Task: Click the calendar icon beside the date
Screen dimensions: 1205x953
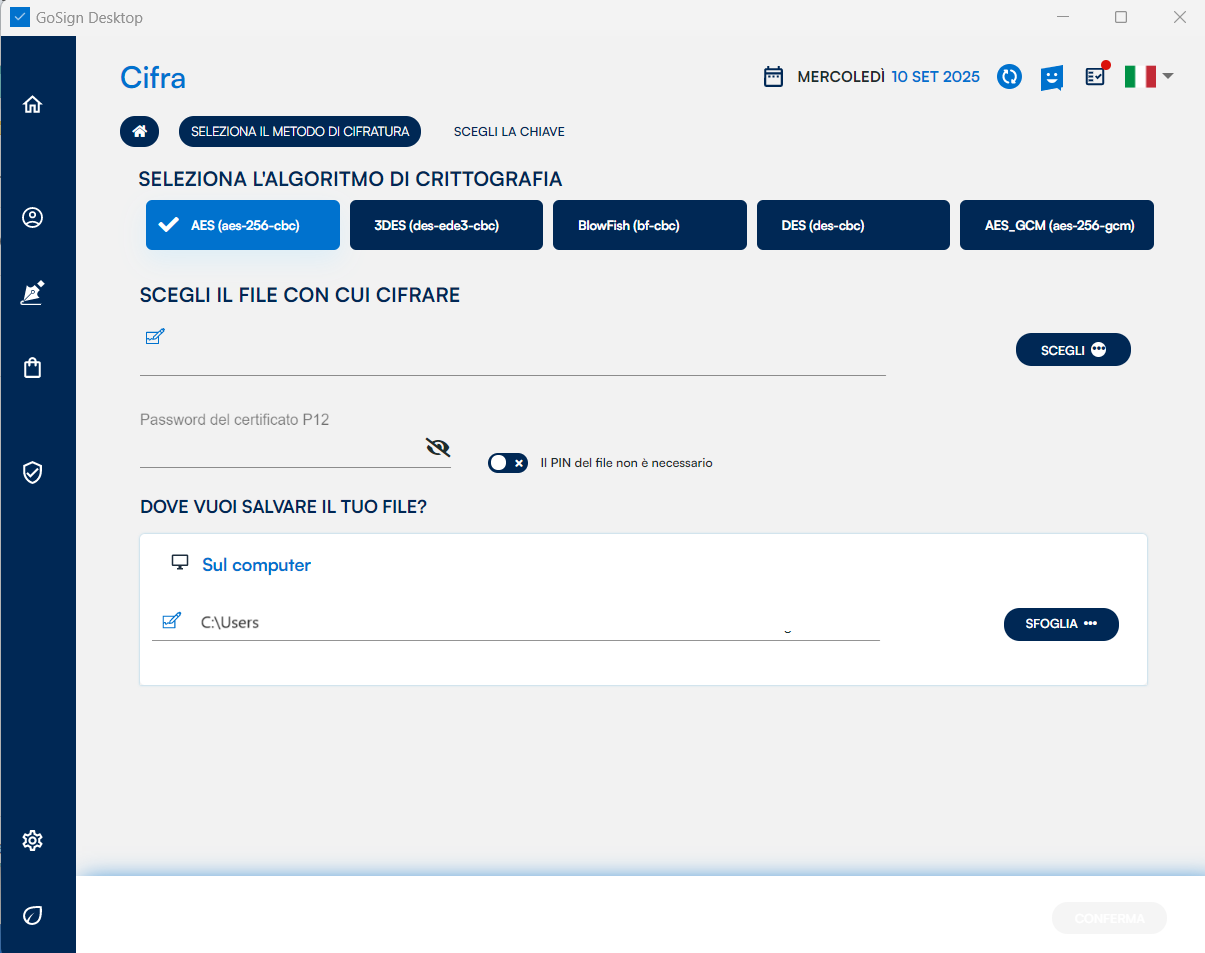Action: 773,77
